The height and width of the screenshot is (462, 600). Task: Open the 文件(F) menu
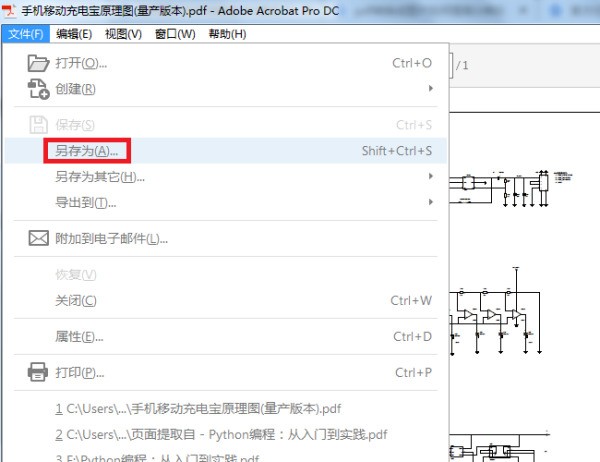pos(26,34)
